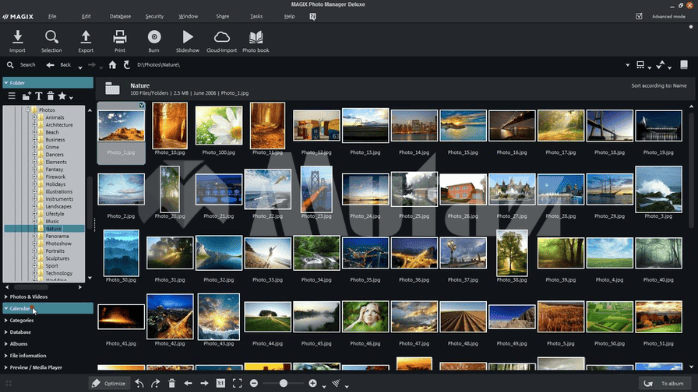Switch to fullscreen view icon

(x=237, y=383)
